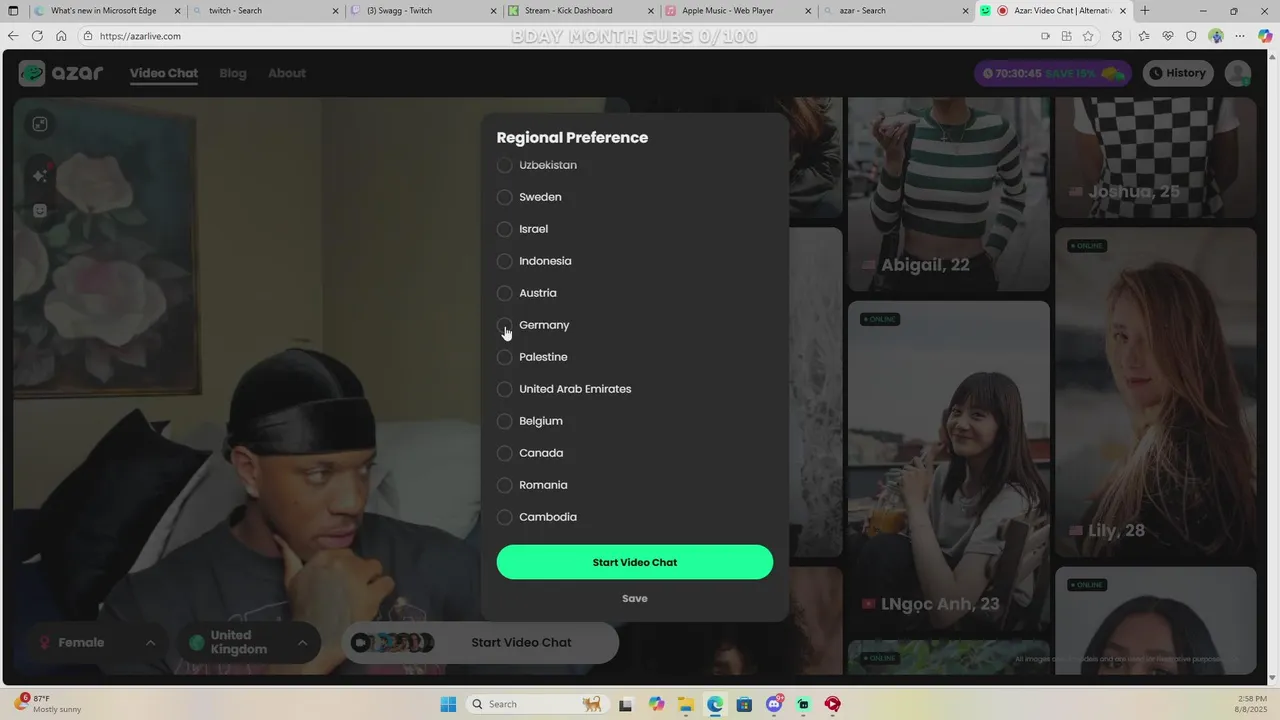
Task: Select the Canada radio button
Action: [x=505, y=453]
